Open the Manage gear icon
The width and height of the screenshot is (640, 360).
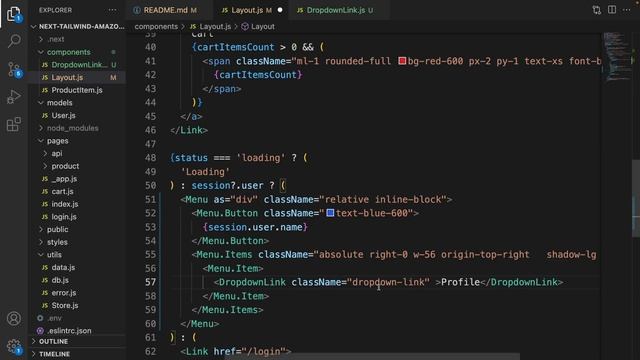[x=14, y=346]
